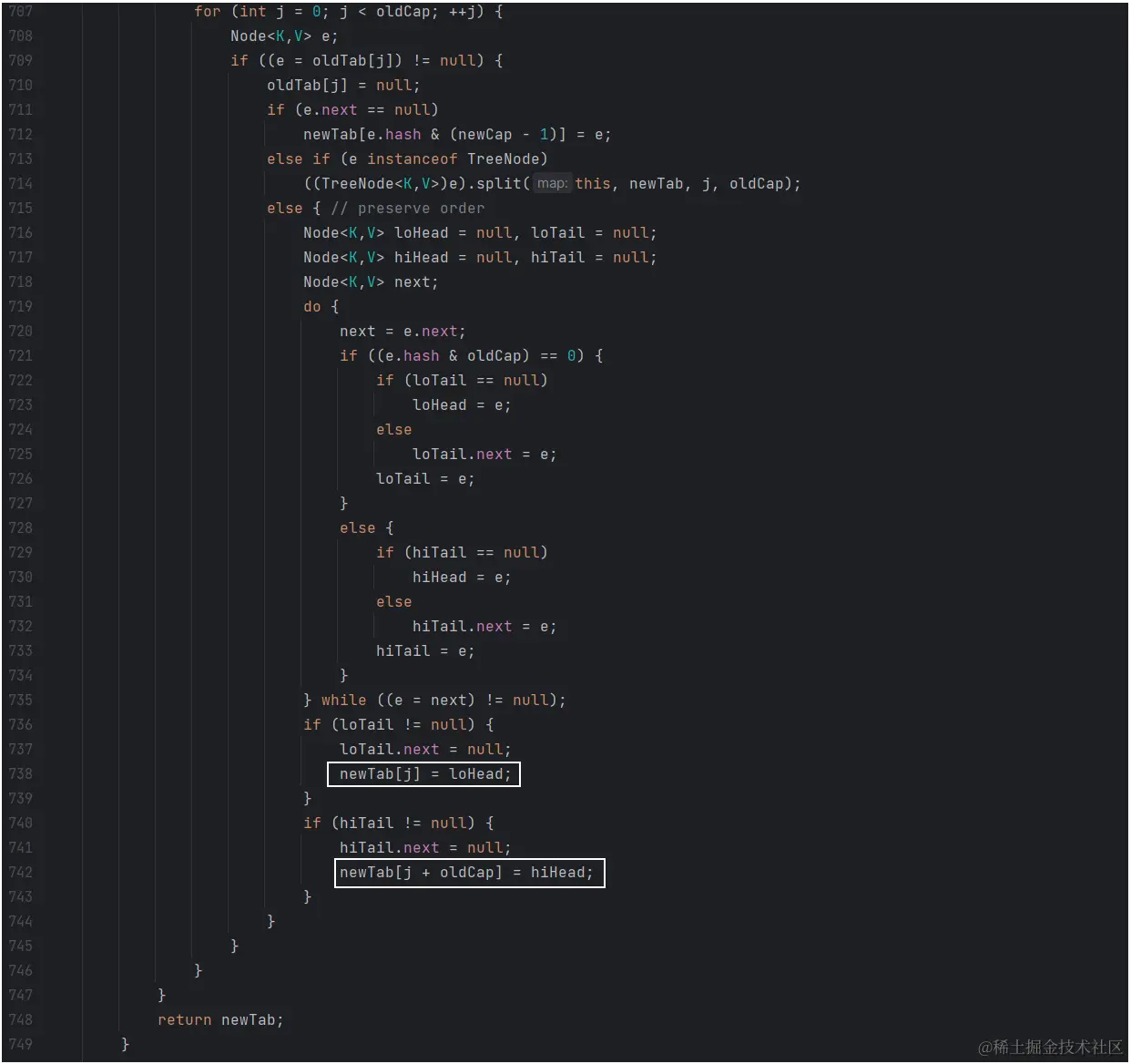
Task: Click the '// preserve order' comment
Action: click(407, 209)
